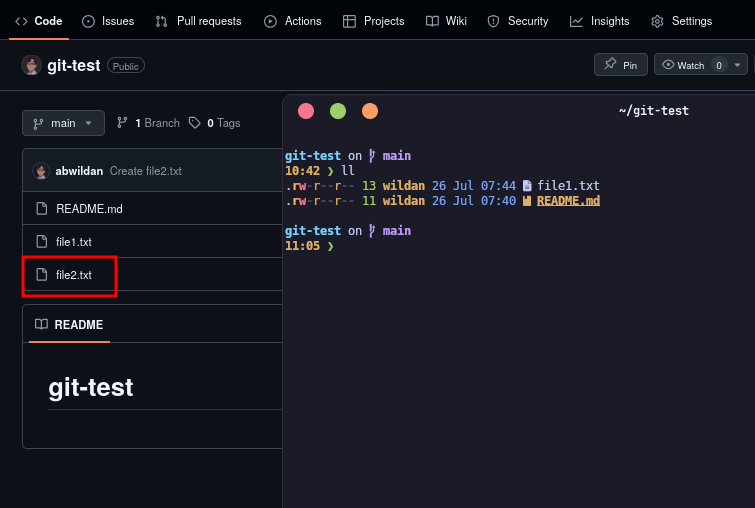Click file1.txt in terminal listing

(x=568, y=186)
